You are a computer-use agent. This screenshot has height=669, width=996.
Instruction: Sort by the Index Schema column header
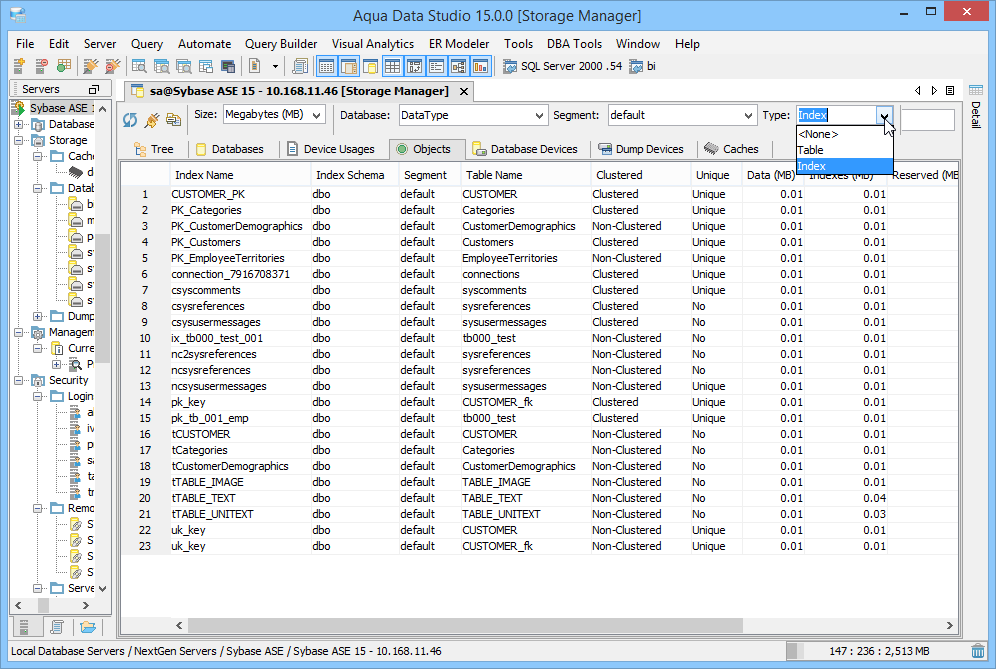pos(354,175)
